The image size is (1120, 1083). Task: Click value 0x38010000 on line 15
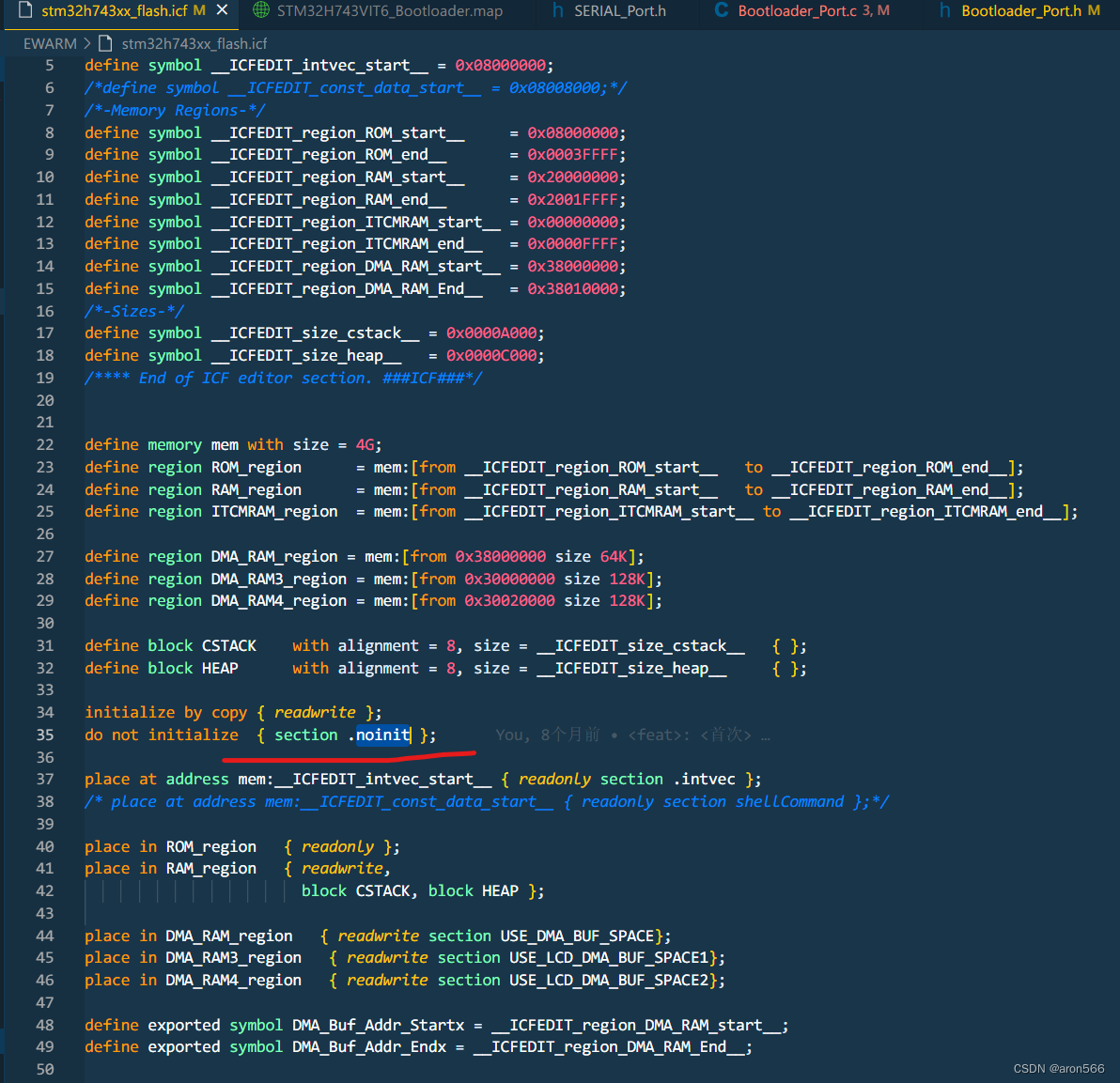pos(573,289)
